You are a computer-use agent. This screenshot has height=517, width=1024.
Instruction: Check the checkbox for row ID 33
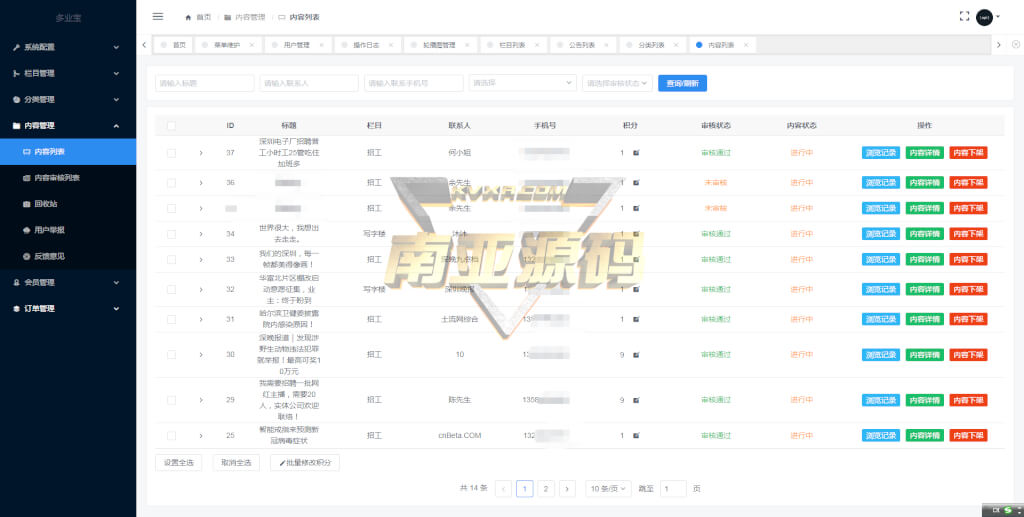[x=171, y=259]
